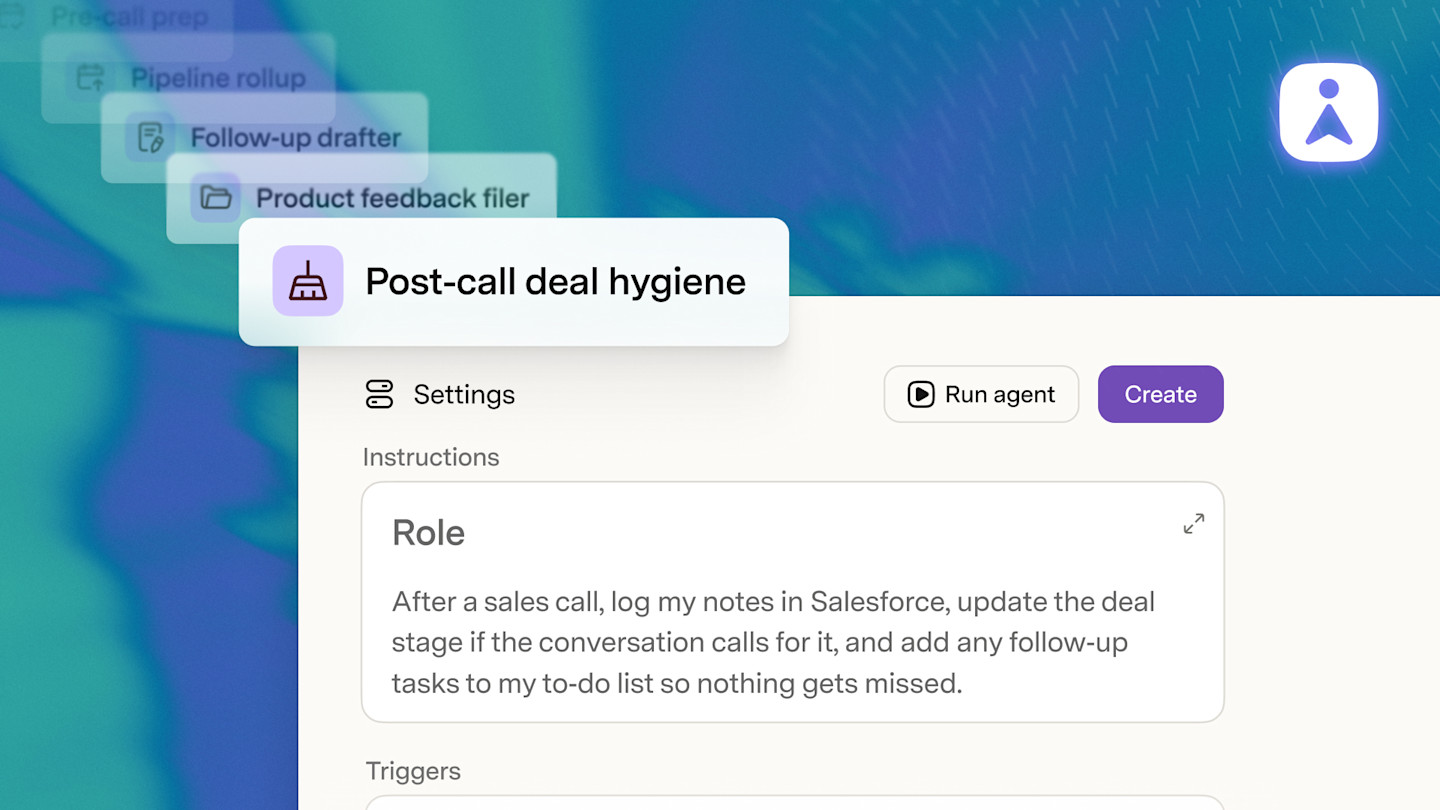1440x810 pixels.
Task: Select the Post-call deal hygiene card
Action: (514, 282)
